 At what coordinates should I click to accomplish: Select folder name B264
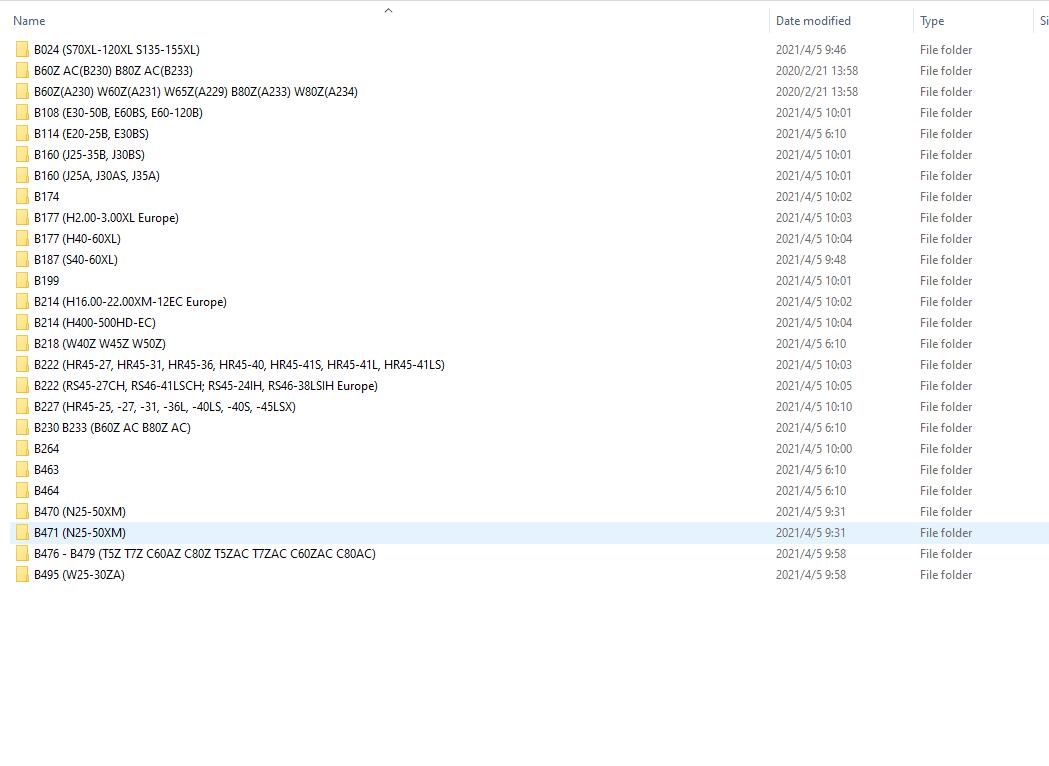[x=46, y=449]
